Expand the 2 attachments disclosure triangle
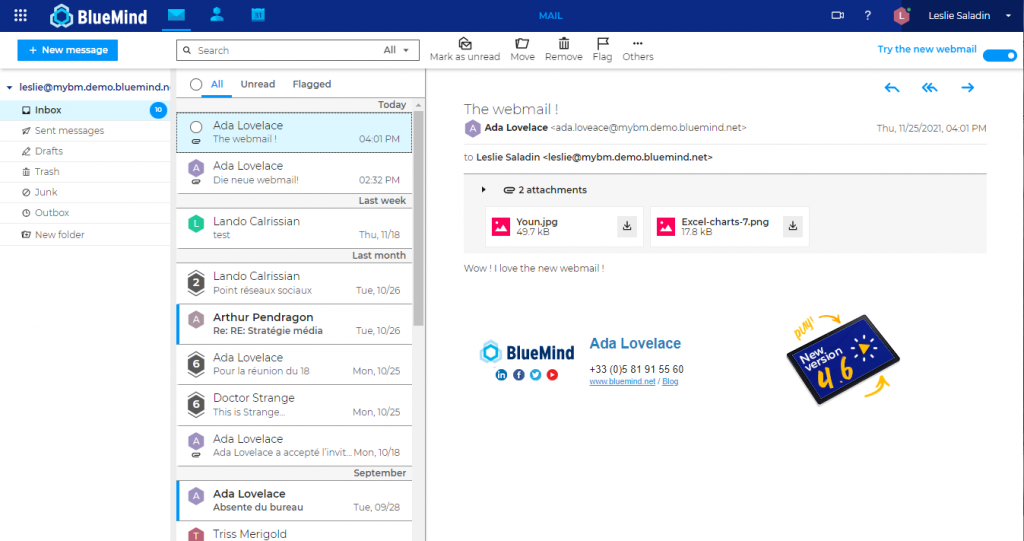This screenshot has width=1024, height=541. click(484, 190)
